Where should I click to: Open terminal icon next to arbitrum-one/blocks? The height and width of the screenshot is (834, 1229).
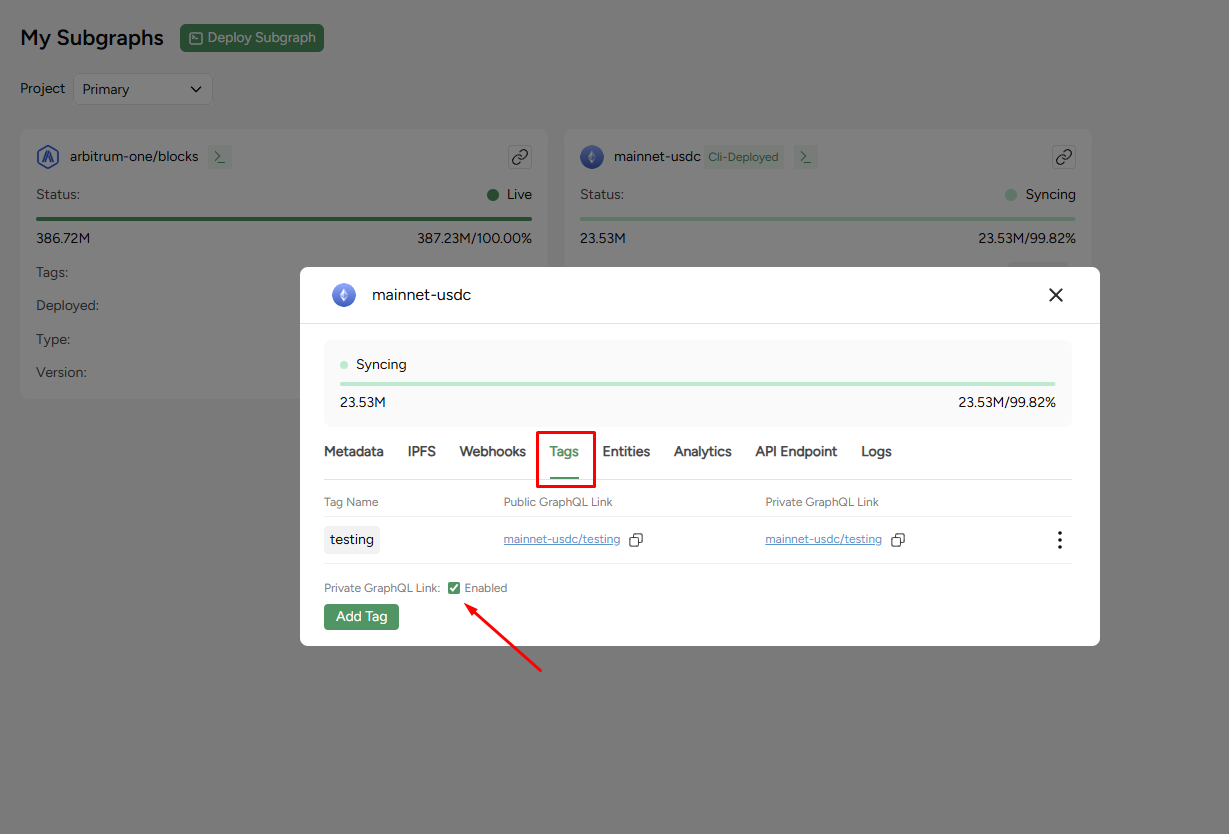point(220,157)
